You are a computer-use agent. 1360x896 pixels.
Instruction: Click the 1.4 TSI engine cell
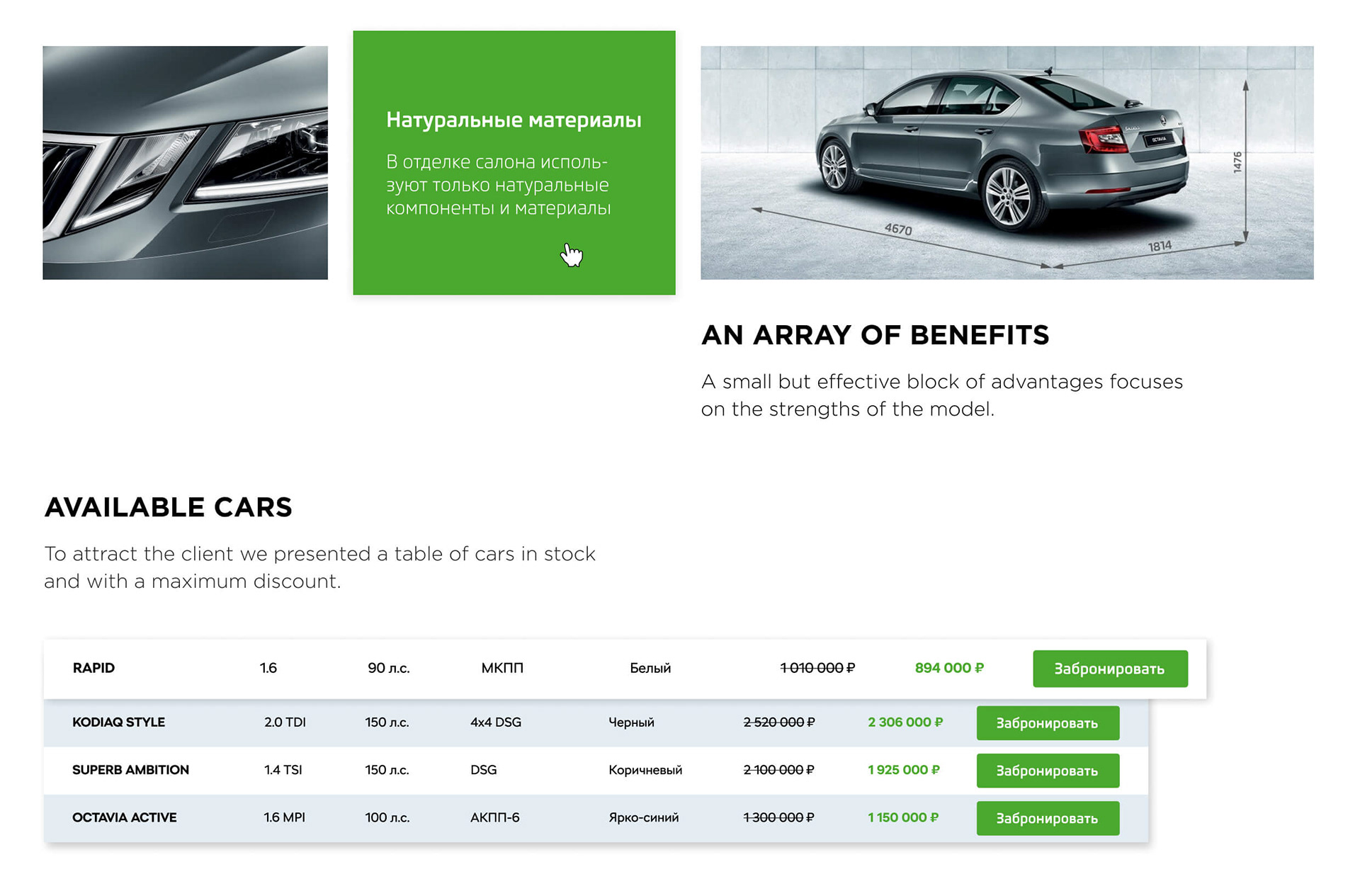(x=283, y=770)
